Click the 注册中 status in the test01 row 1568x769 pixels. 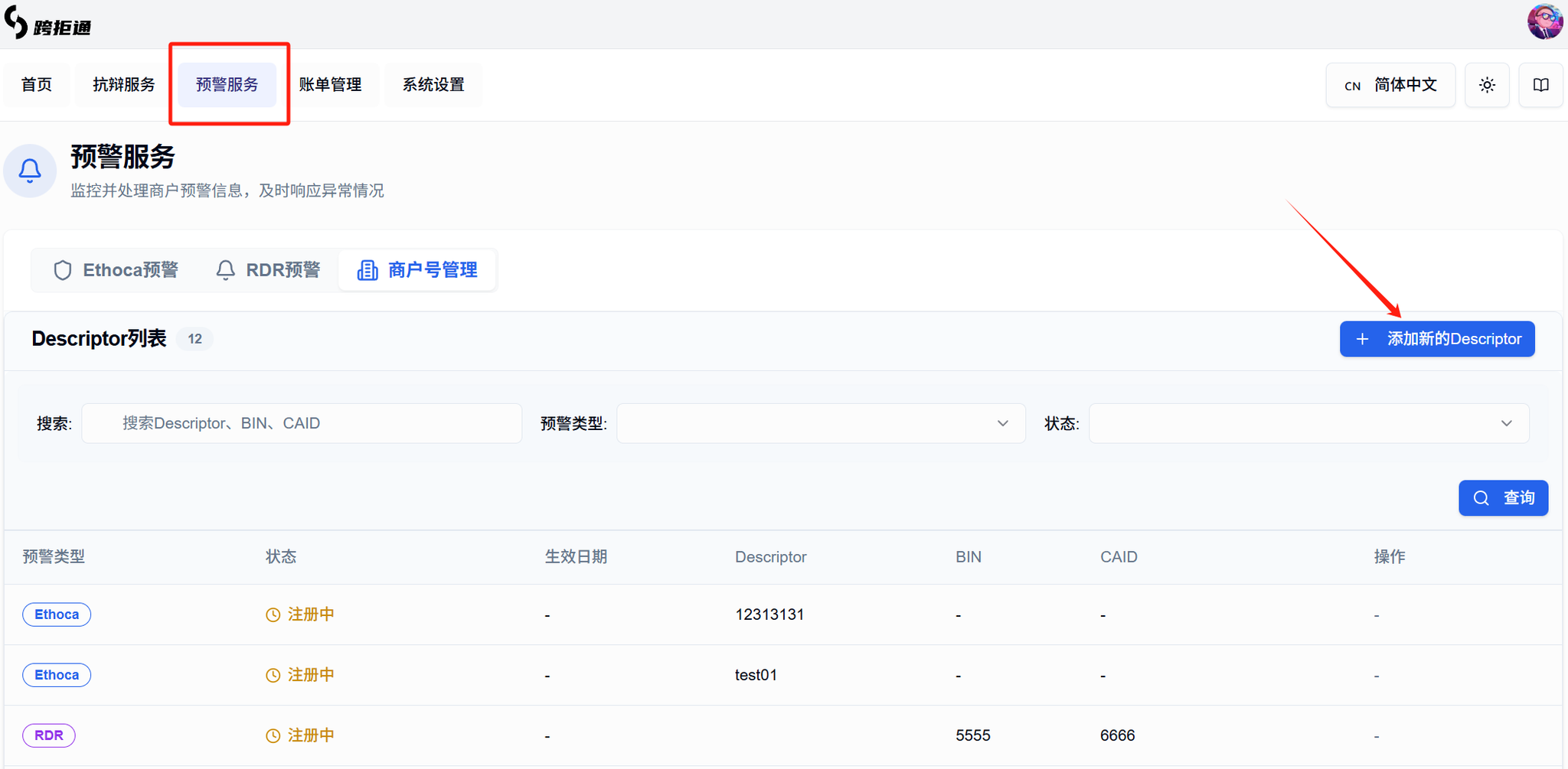pos(300,675)
